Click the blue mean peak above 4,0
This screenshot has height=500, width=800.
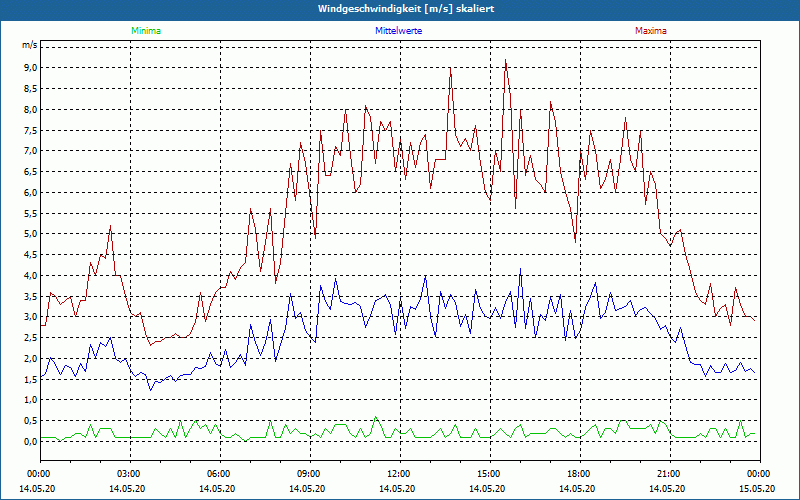coord(520,269)
